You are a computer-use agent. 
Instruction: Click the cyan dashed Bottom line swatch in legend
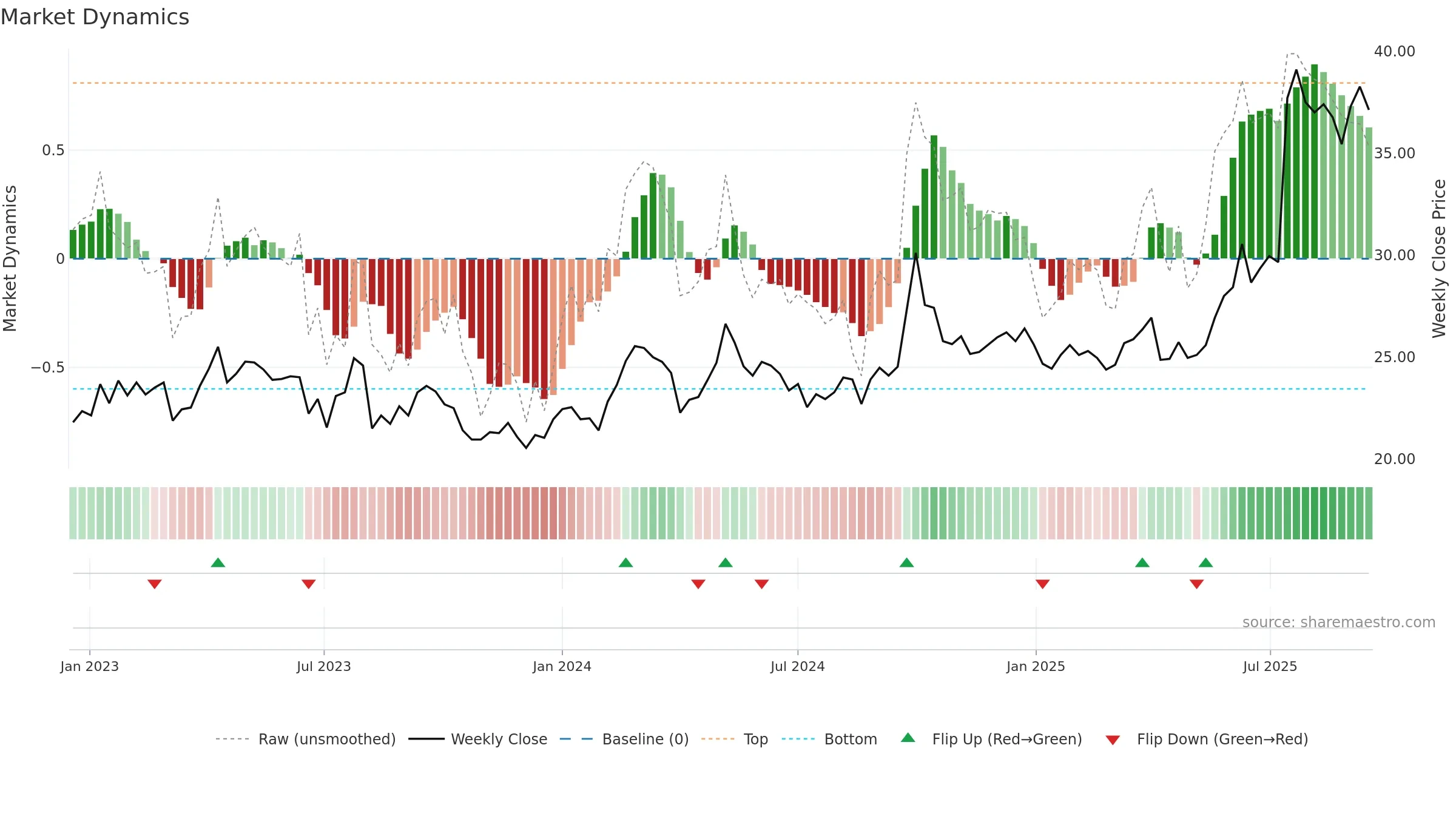798,739
